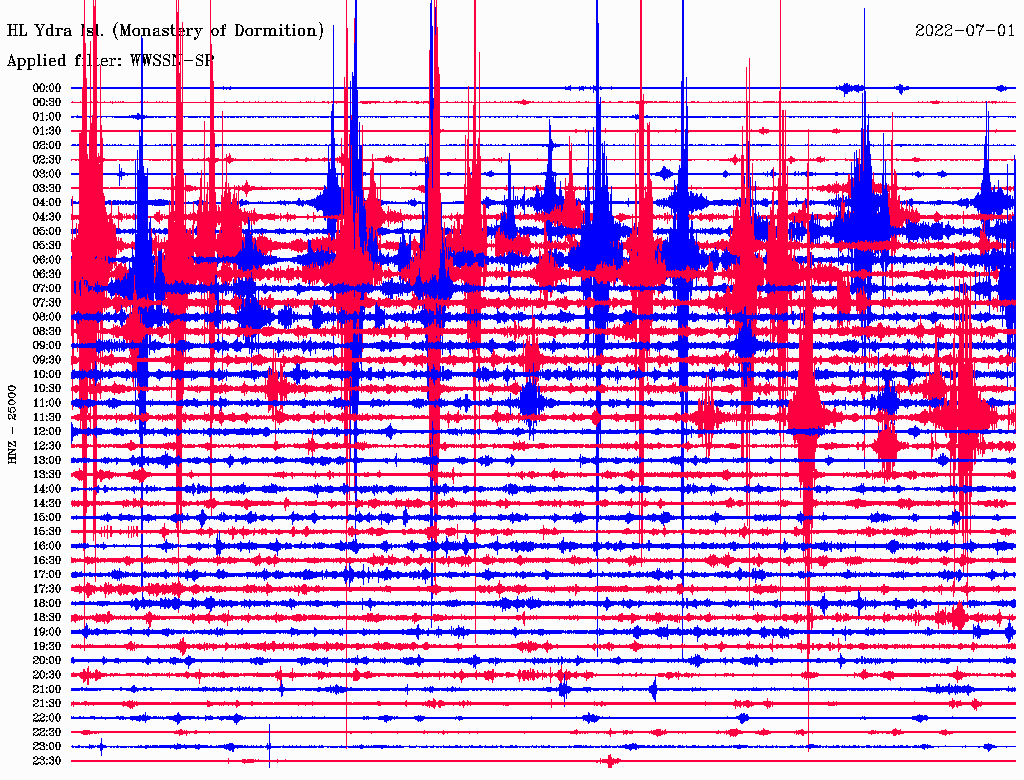Select the 05:00 time label
The height and width of the screenshot is (780, 1024).
(47, 231)
